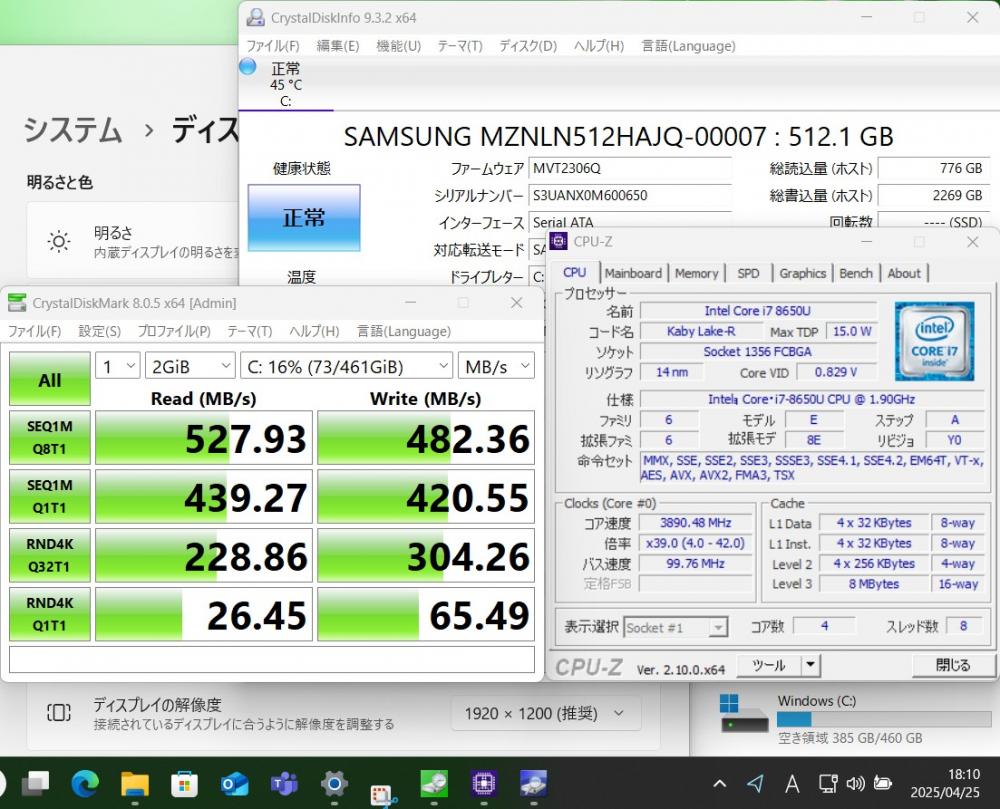The width and height of the screenshot is (1000, 809).
Task: Open the 2GiB test size dropdown
Action: click(190, 367)
